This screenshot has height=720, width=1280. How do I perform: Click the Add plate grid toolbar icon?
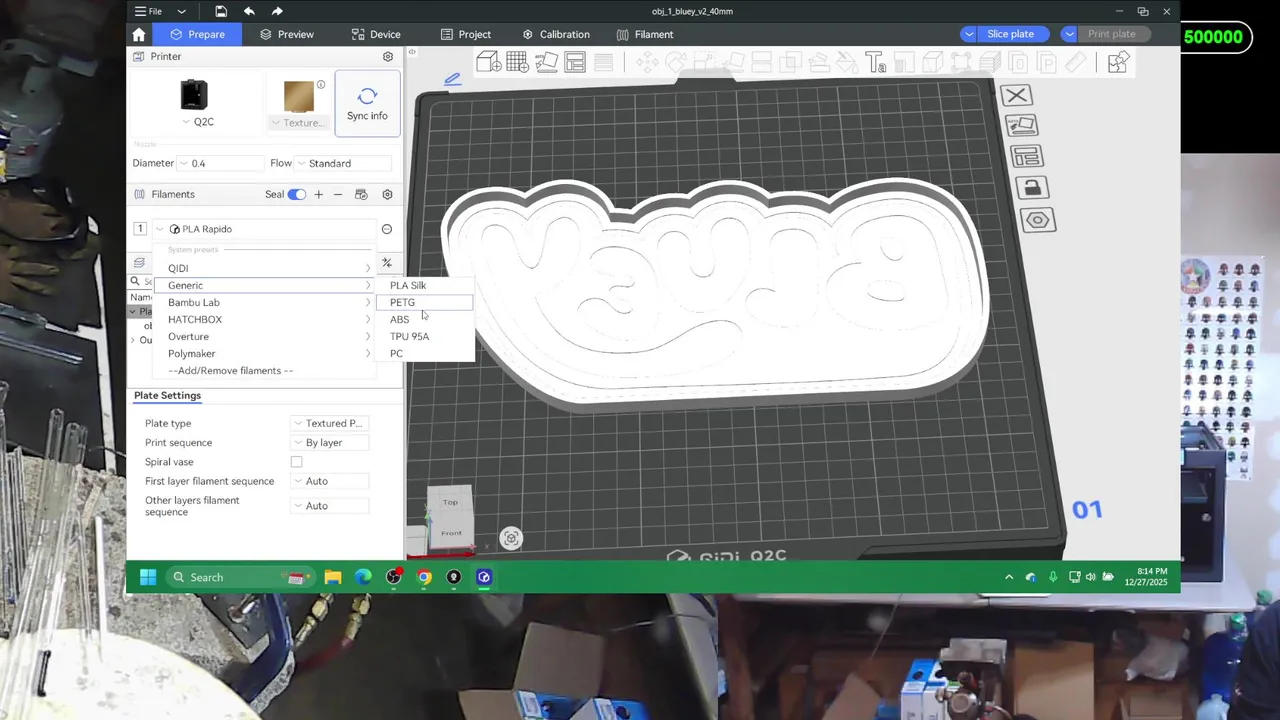[517, 62]
